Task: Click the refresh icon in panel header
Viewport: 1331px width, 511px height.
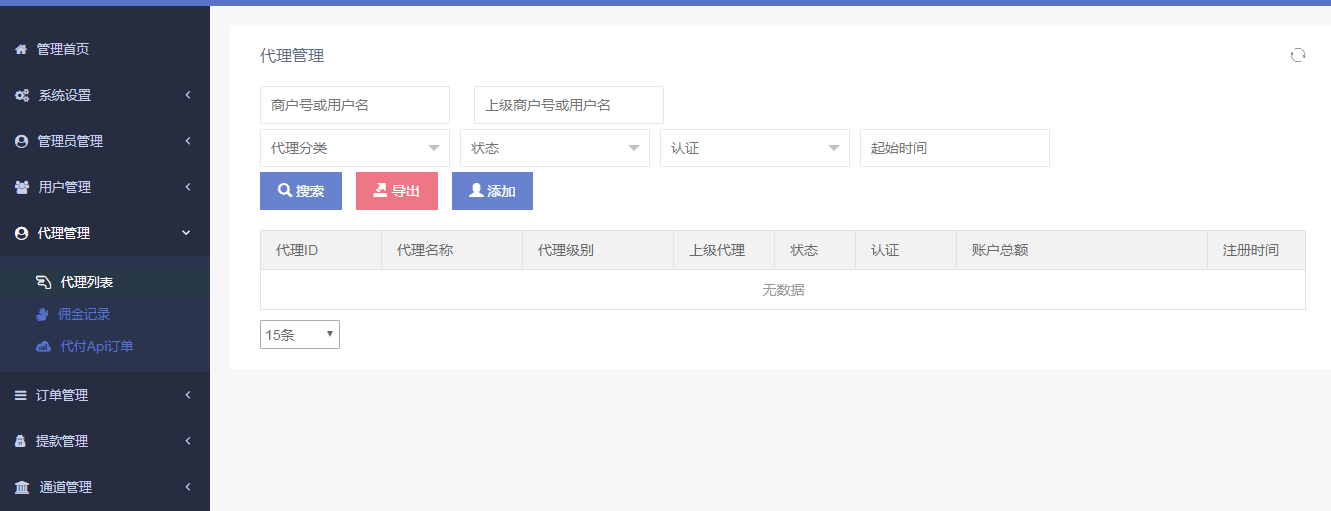Action: [x=1297, y=55]
